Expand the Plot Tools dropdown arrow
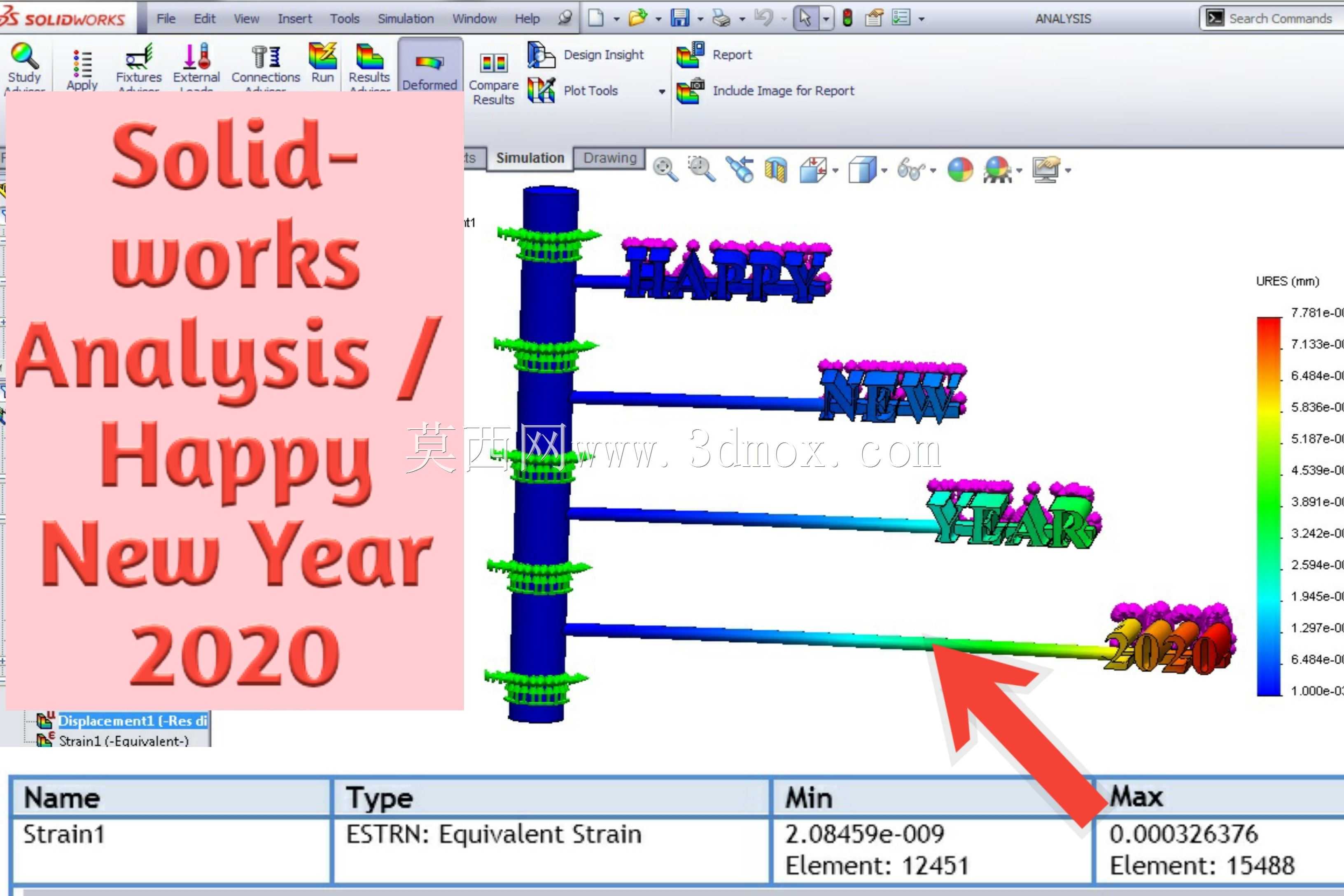 (x=662, y=91)
